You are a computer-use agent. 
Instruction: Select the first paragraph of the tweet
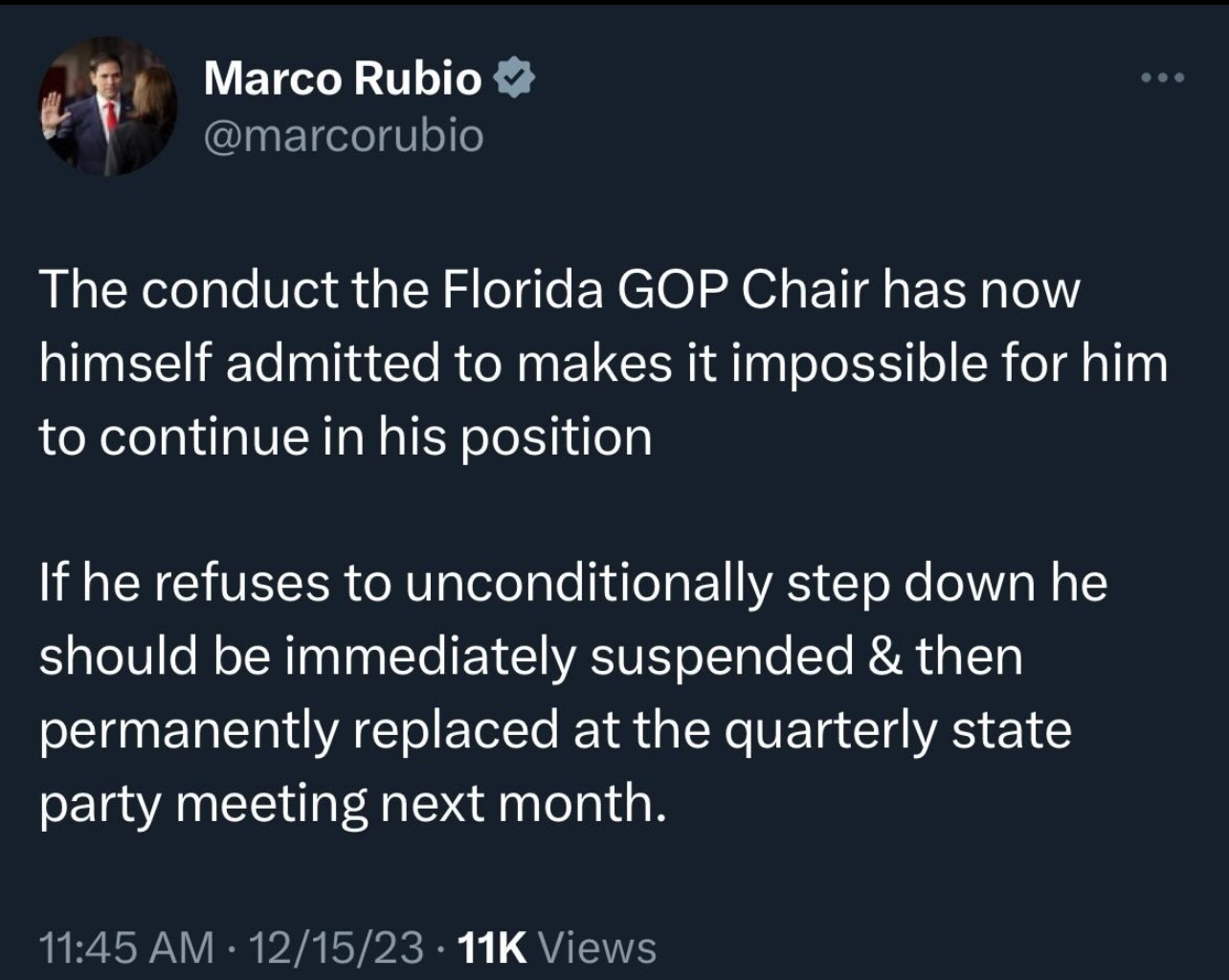pyautogui.click(x=604, y=364)
